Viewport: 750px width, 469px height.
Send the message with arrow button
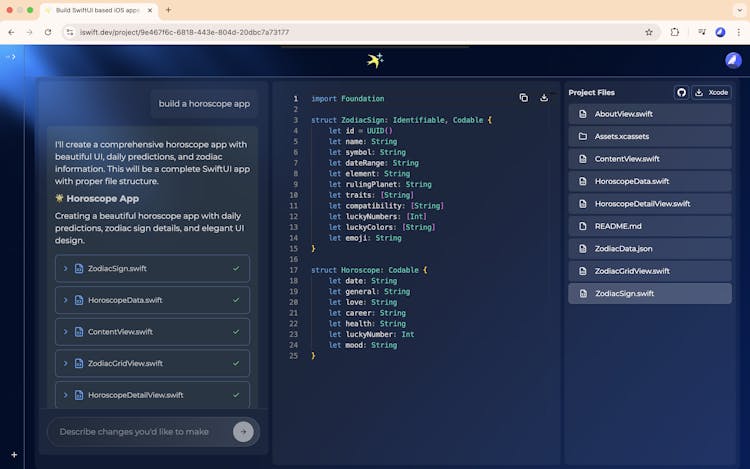(243, 432)
